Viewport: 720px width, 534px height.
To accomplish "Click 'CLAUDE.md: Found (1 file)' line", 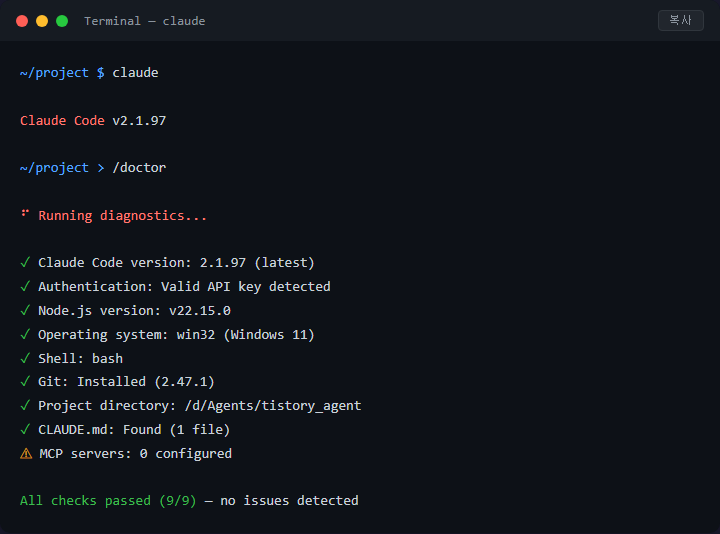I will 134,430.
